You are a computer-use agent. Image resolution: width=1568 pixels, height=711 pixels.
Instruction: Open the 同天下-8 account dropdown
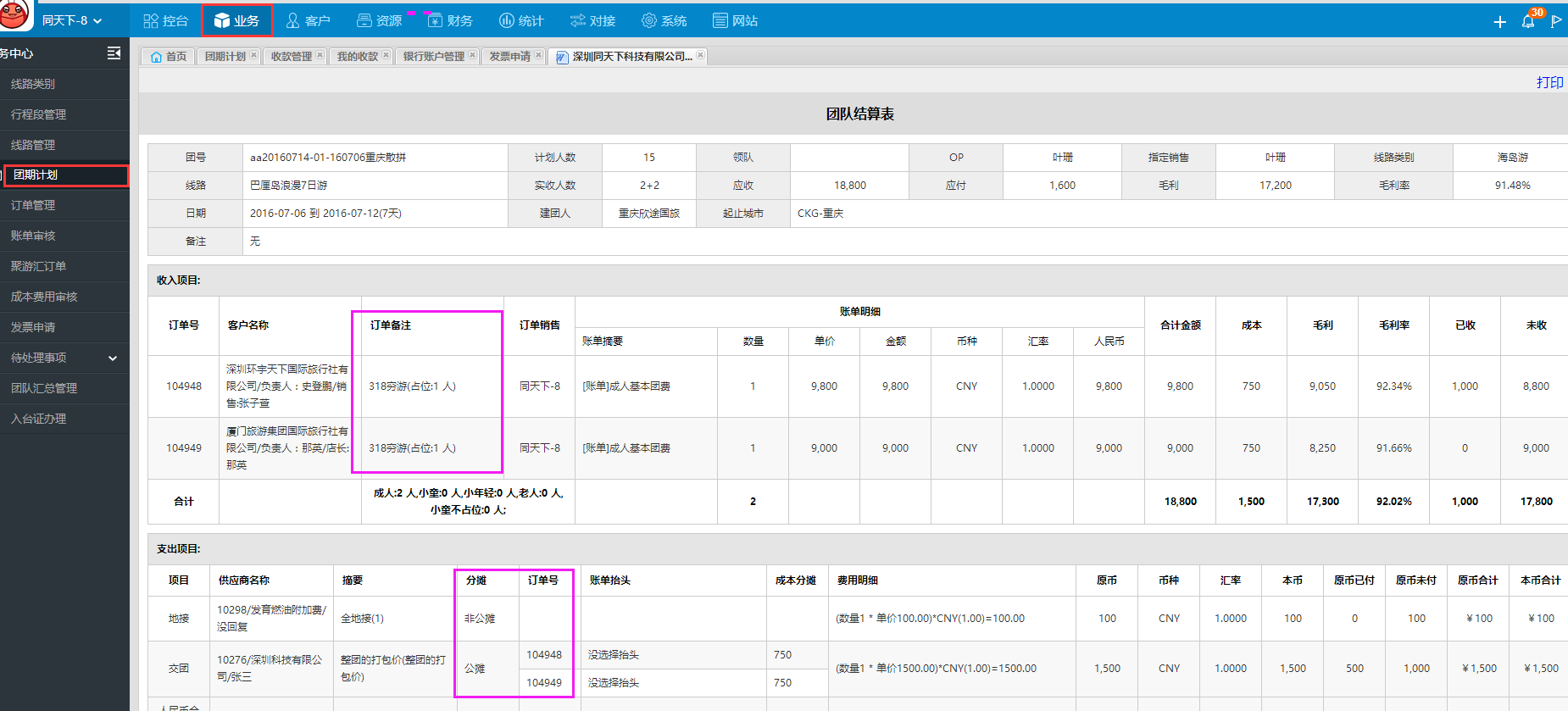point(72,20)
